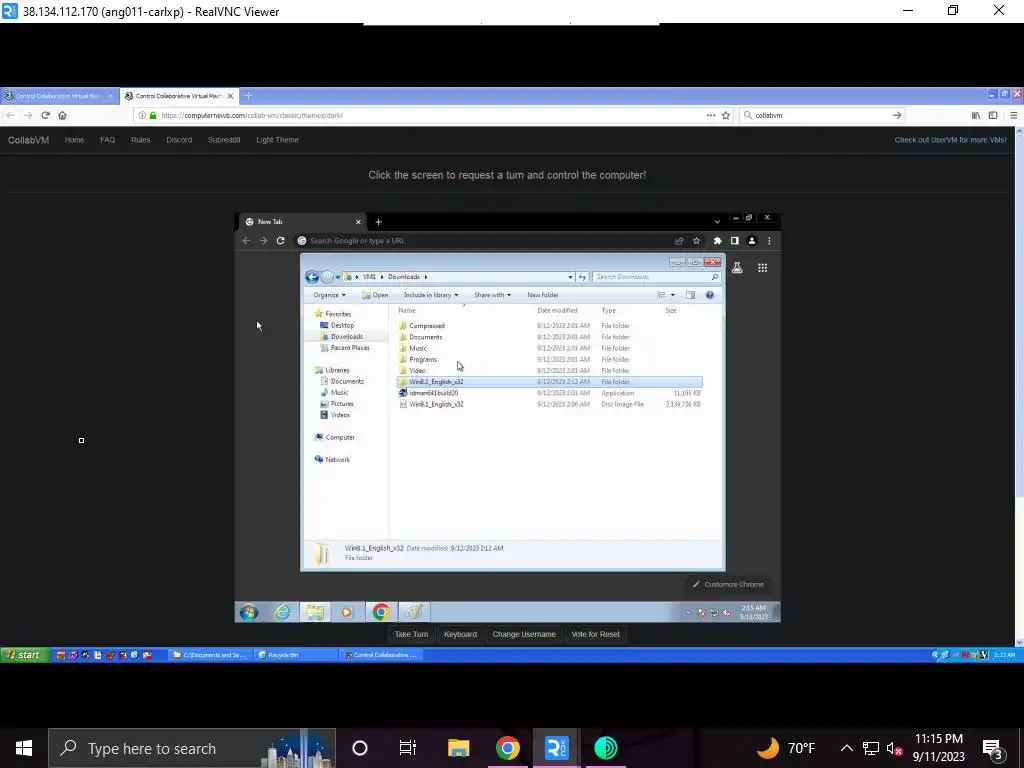Click Windows 7 Start orb in VM

coord(249,613)
